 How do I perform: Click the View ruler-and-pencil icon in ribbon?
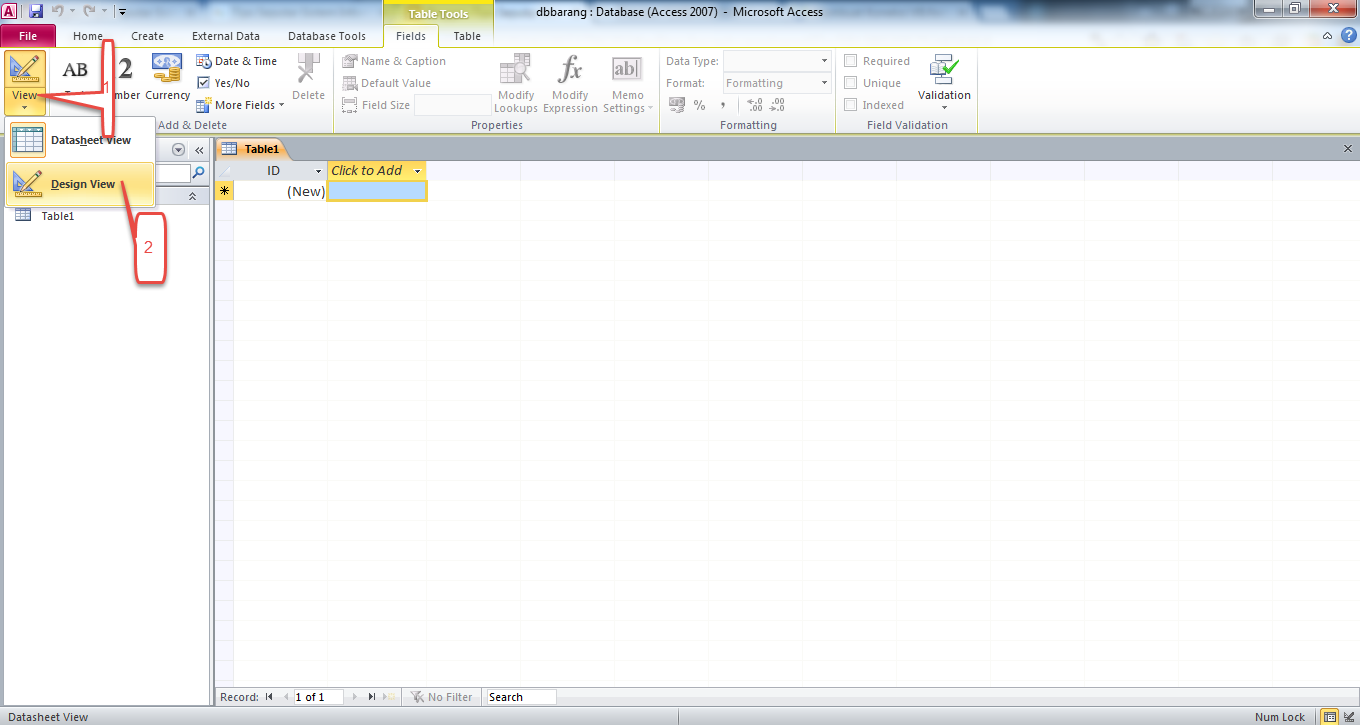[x=24, y=68]
